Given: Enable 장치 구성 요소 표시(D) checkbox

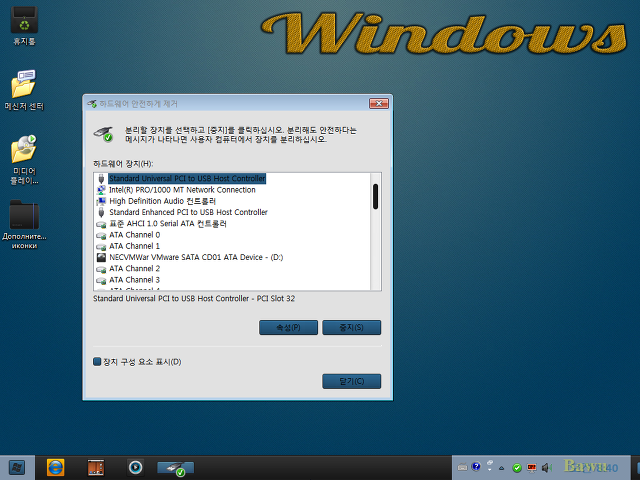Looking at the screenshot, I should pos(97,362).
